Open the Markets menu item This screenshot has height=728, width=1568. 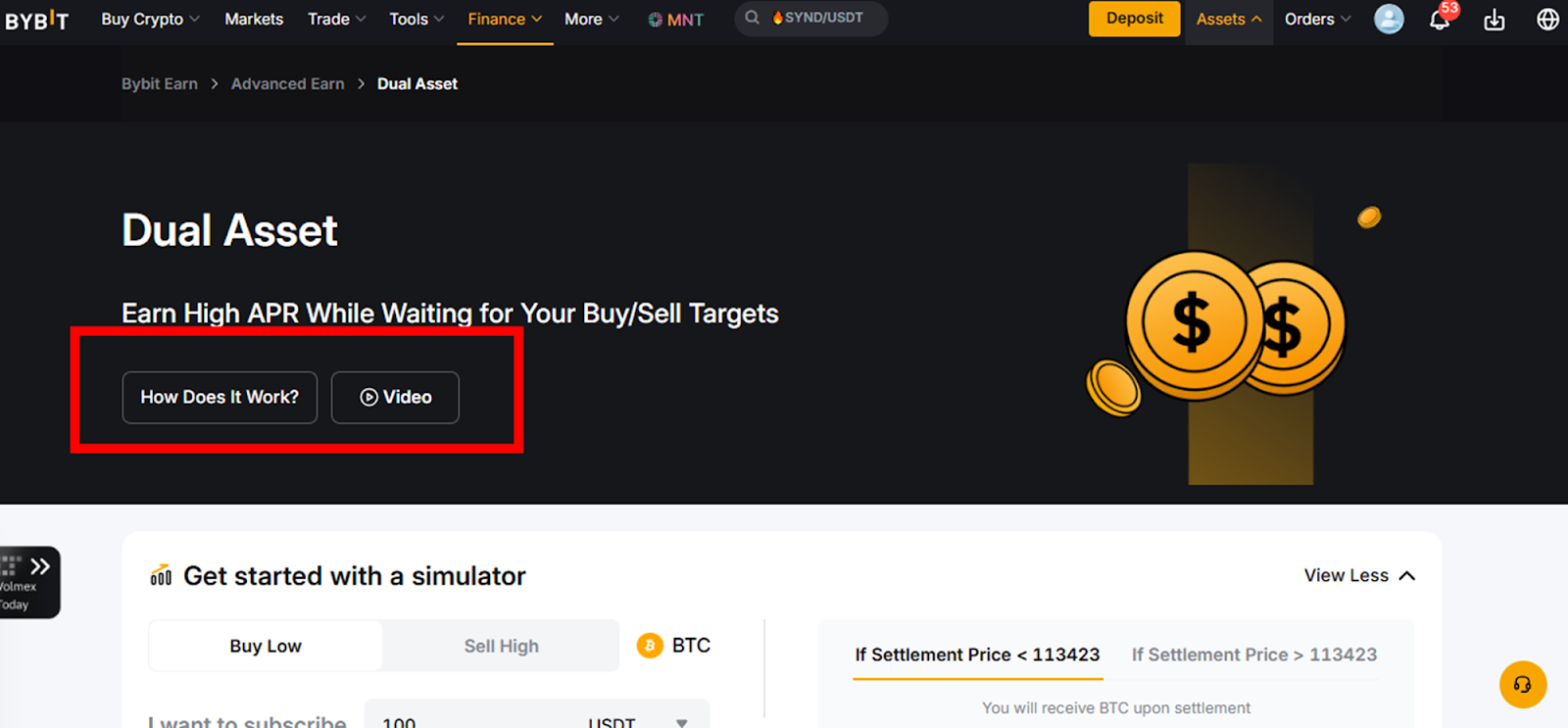coord(254,18)
